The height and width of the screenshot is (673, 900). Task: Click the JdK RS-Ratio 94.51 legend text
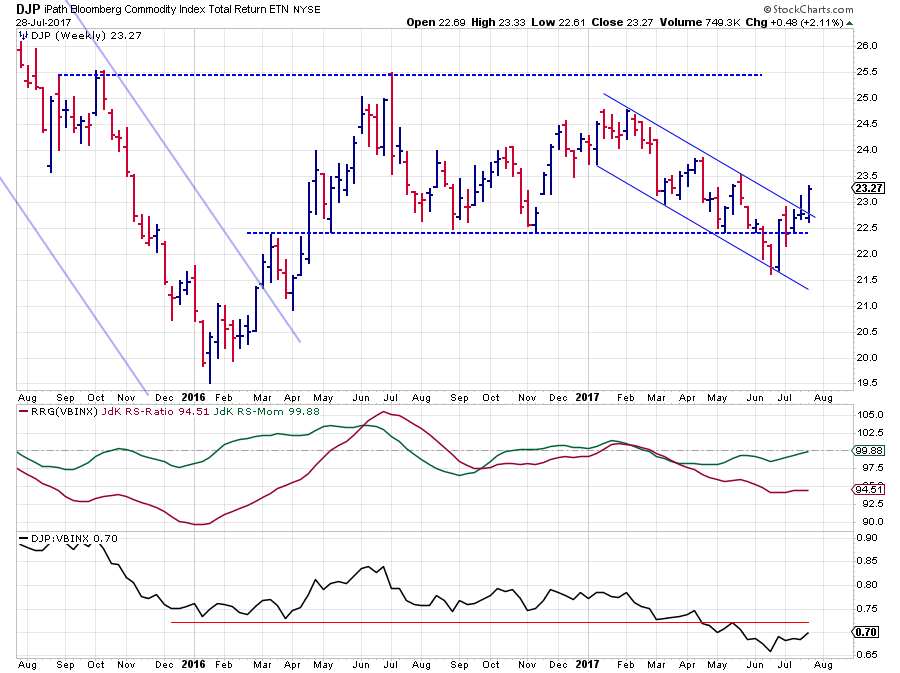pos(155,411)
